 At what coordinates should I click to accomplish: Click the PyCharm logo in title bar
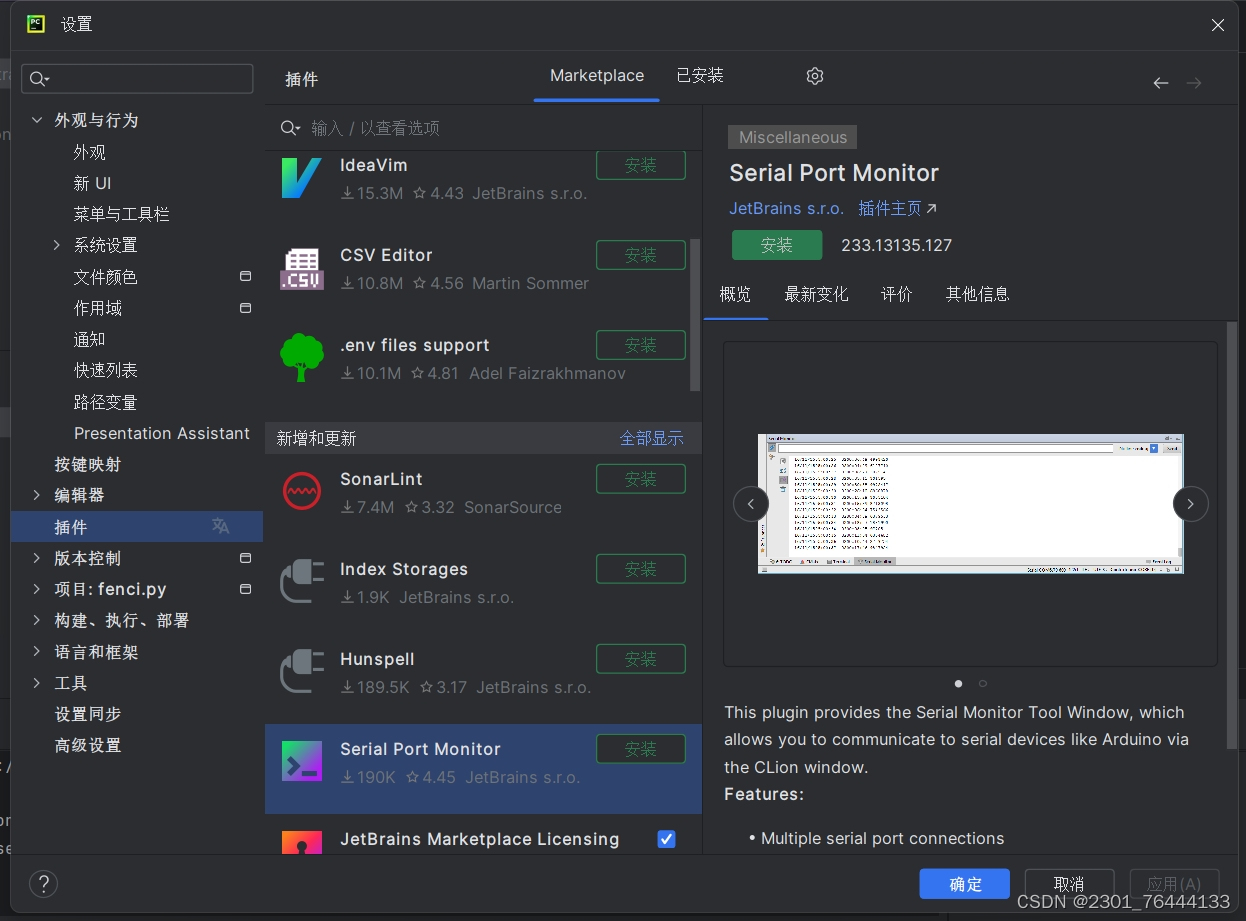36,24
